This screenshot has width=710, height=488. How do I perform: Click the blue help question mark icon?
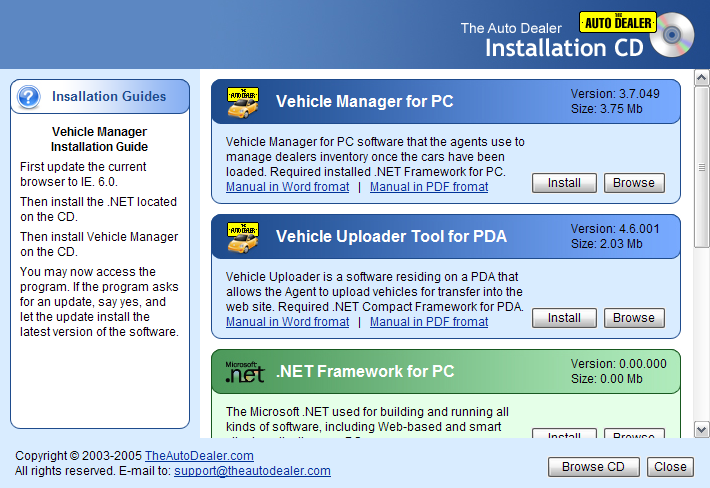point(29,96)
